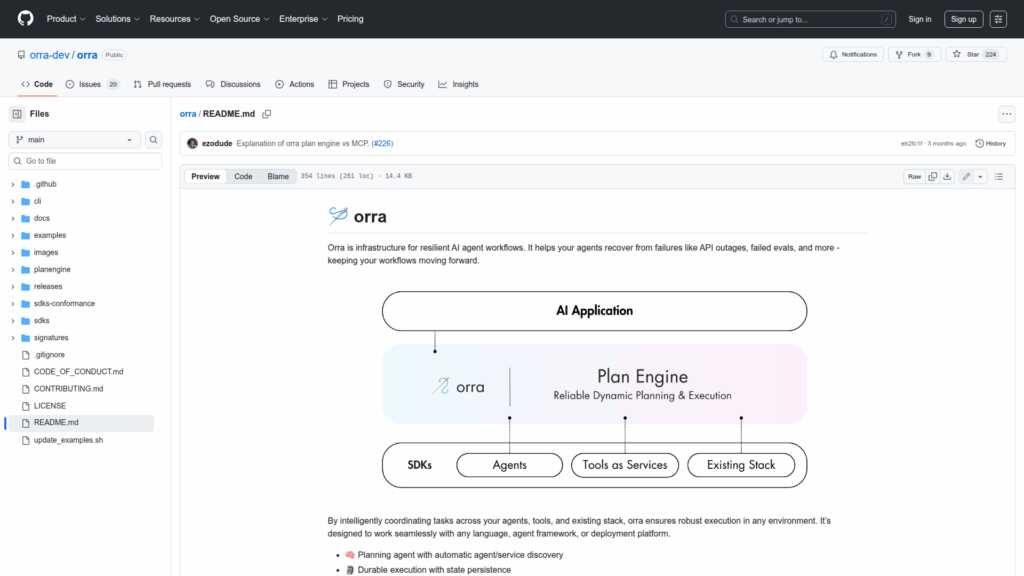
Task: Open the three-dot more options menu
Action: point(1007,114)
